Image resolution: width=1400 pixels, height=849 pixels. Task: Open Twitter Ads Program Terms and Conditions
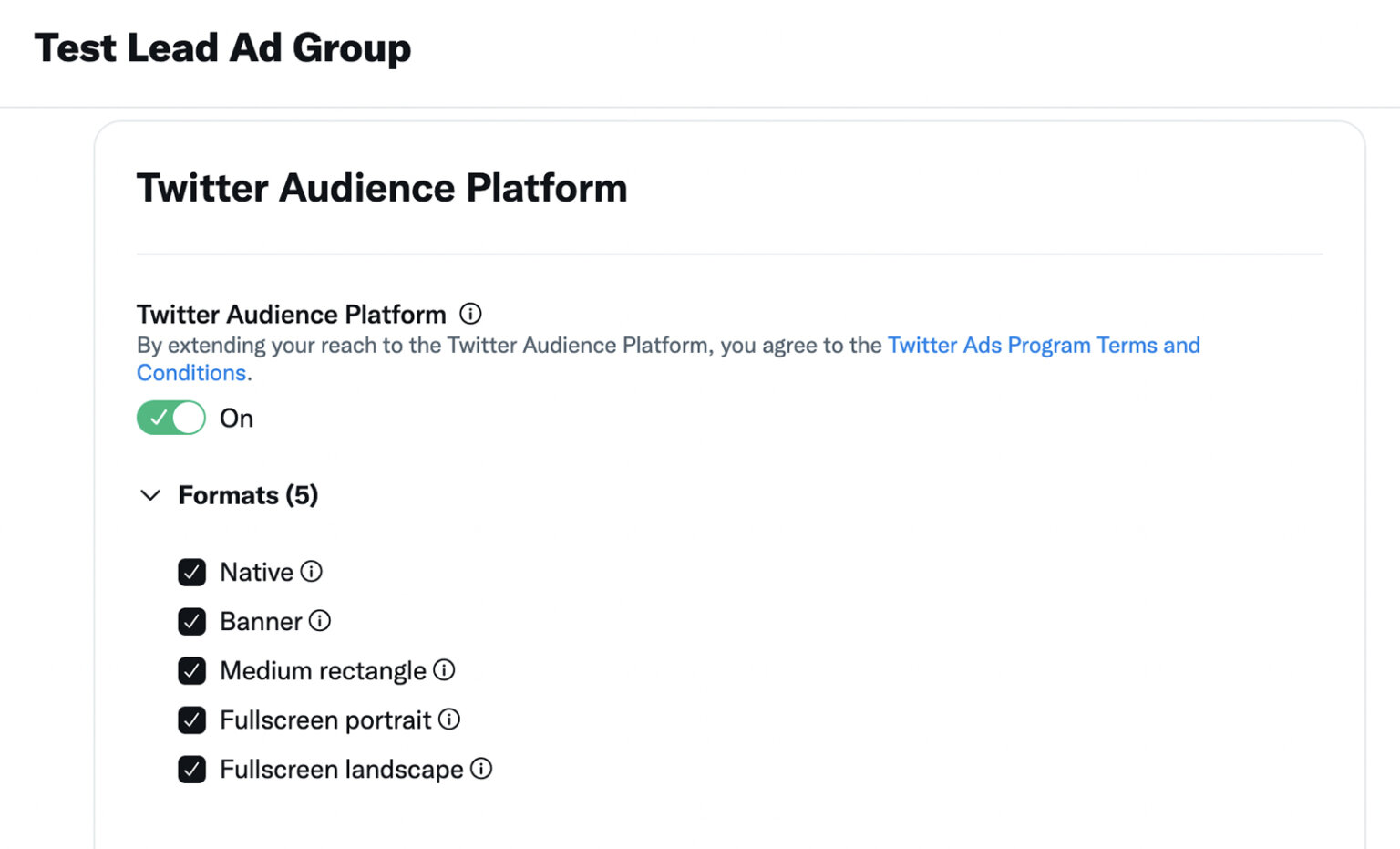[1044, 345]
